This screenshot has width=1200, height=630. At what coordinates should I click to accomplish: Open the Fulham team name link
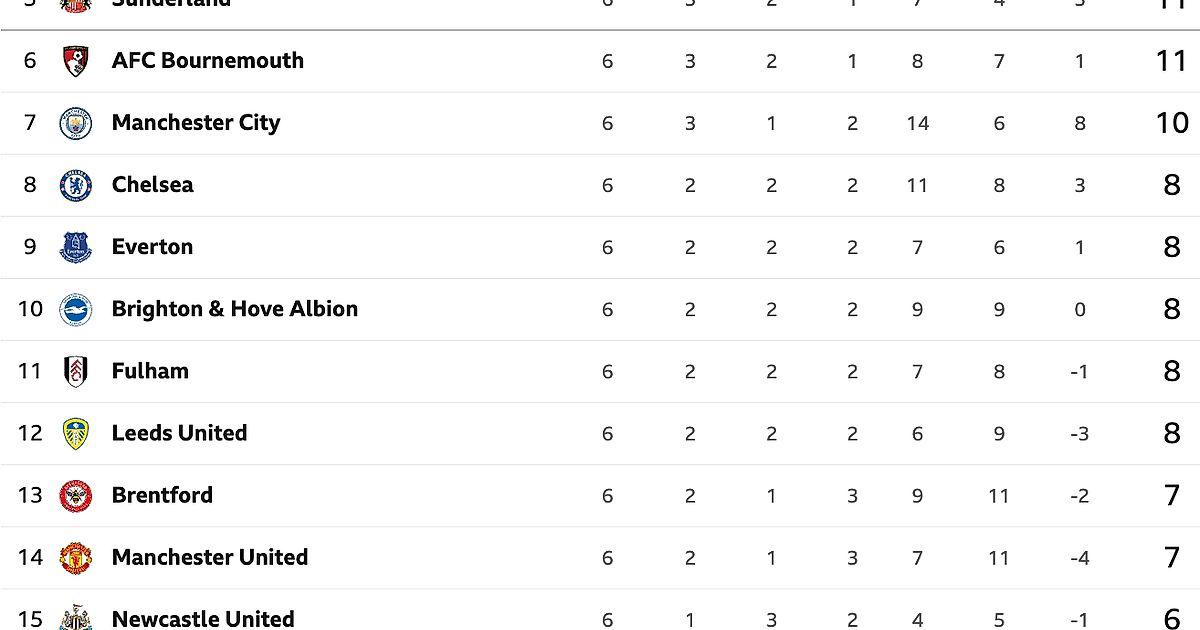150,371
